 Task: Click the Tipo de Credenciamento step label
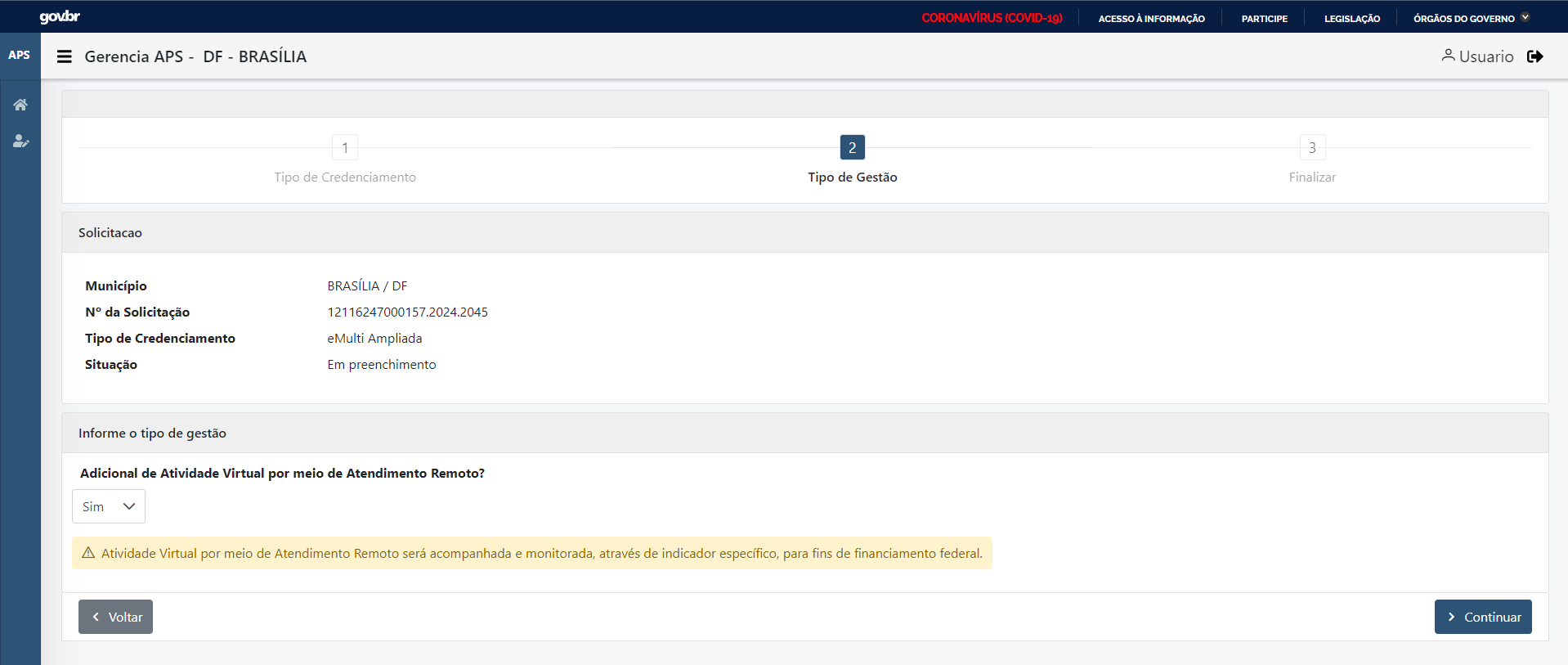pos(345,177)
